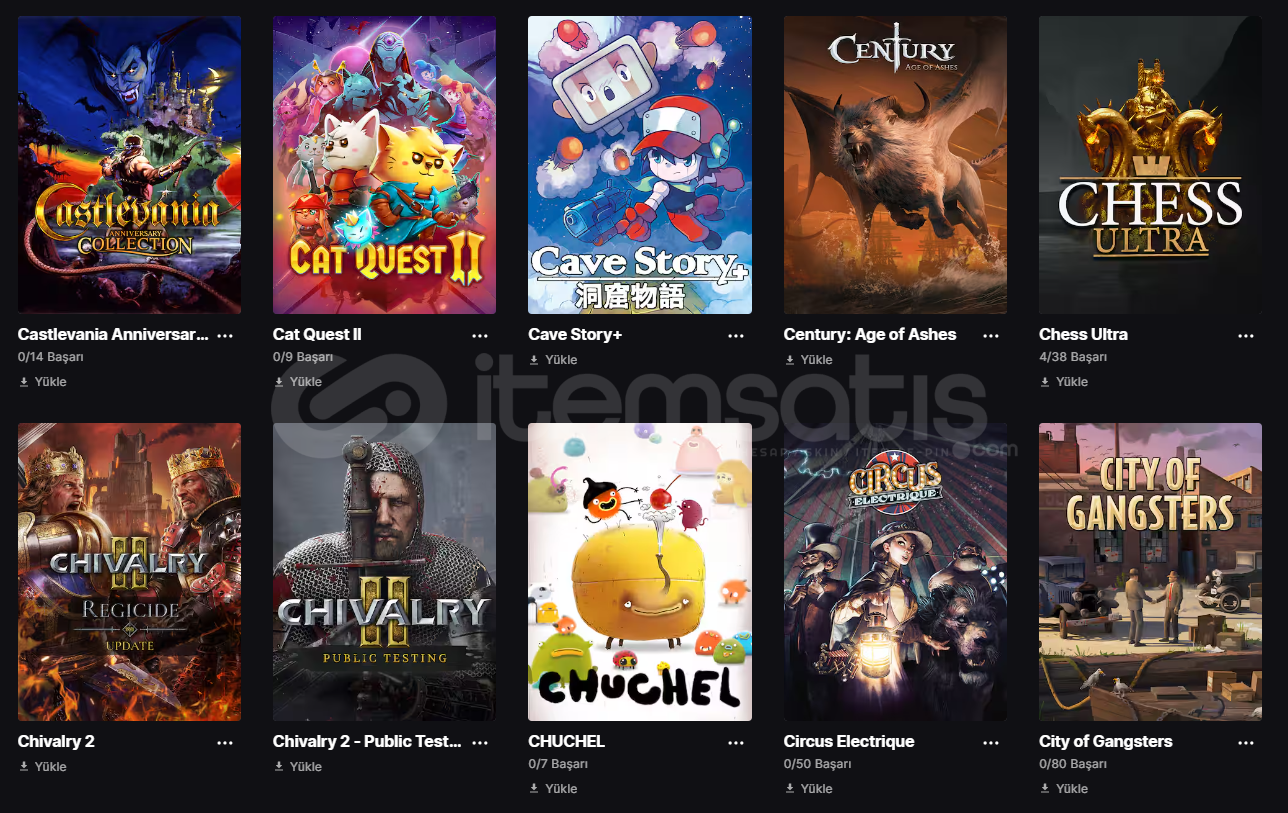Install Cave Story+ with Yükle
This screenshot has width=1288, height=813.
[553, 359]
